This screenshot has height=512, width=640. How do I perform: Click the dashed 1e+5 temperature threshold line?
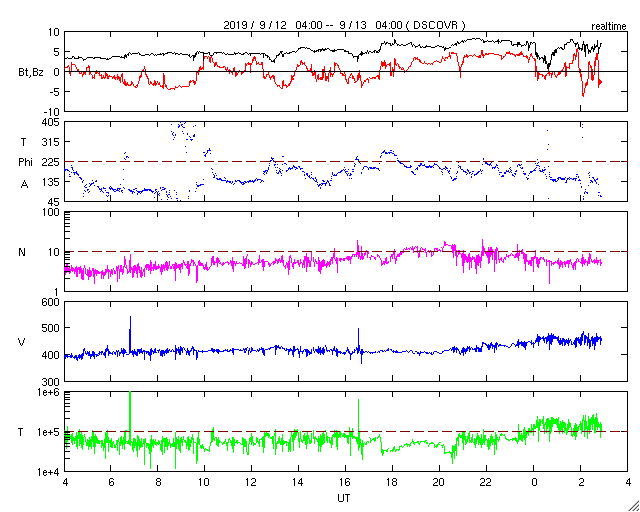point(346,432)
